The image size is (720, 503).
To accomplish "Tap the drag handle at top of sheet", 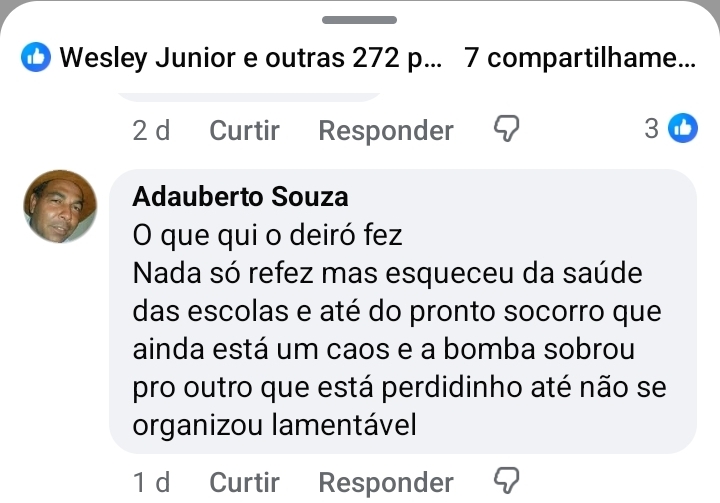I will 360,19.
